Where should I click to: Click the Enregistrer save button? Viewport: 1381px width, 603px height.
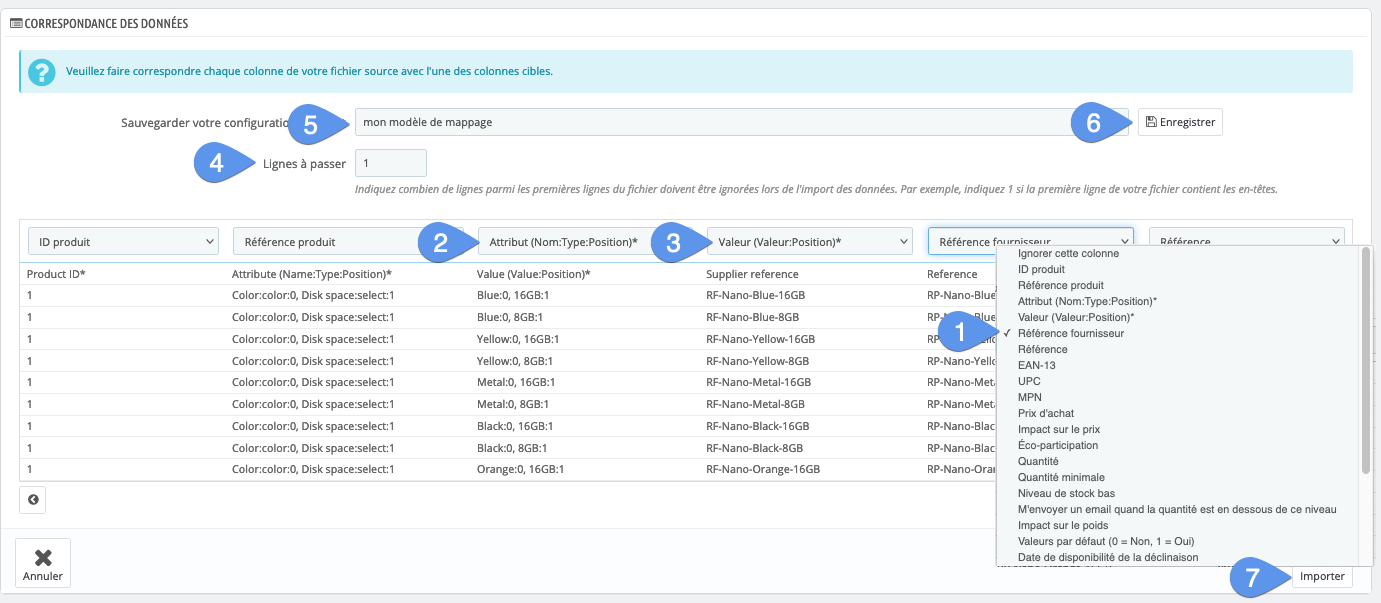tap(1180, 122)
